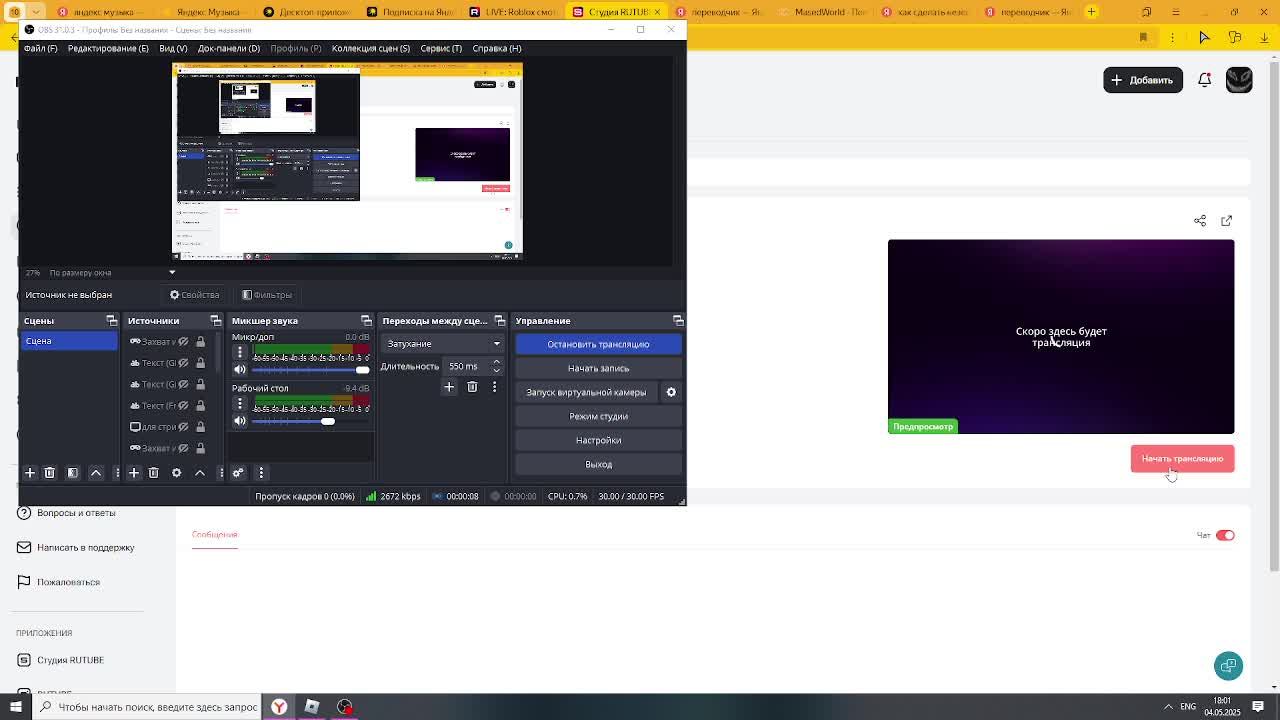Toggle visibility of Текст (Fr source
1280x720 pixels.
(x=183, y=405)
